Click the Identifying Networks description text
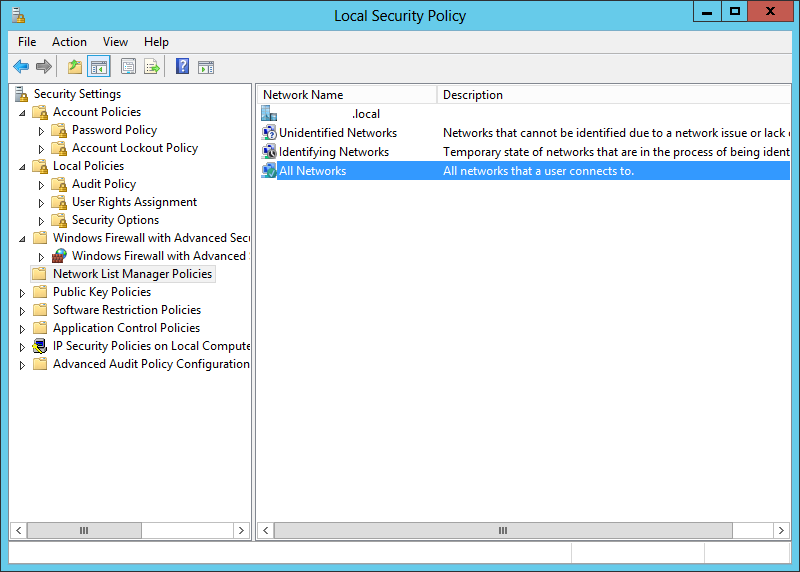Image resolution: width=800 pixels, height=572 pixels. pos(616,152)
